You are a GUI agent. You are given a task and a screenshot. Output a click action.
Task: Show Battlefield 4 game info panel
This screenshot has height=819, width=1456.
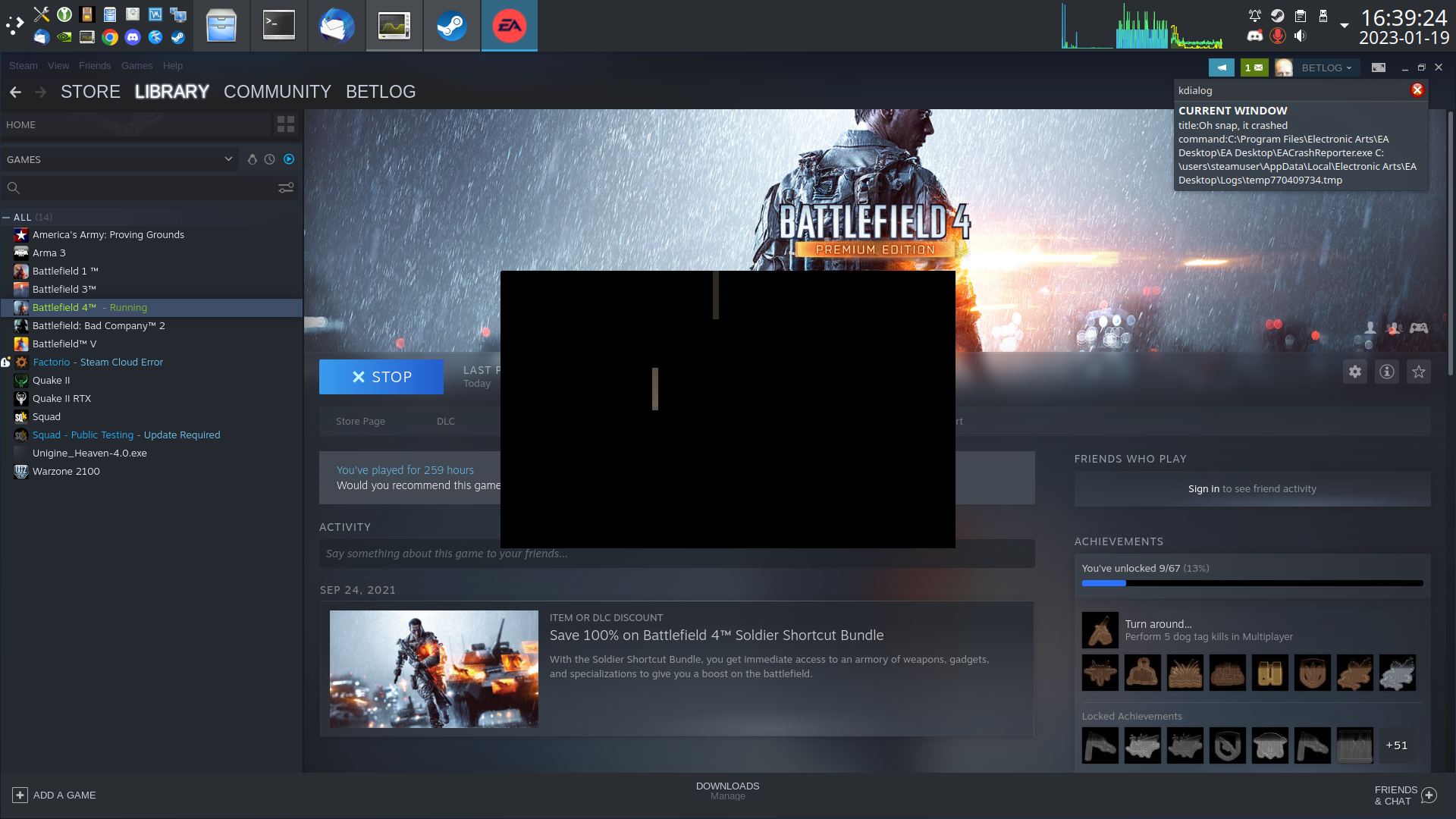1387,372
